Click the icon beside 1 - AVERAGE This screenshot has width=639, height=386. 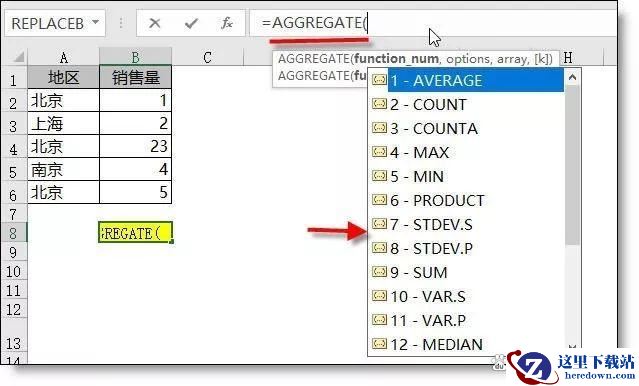(379, 79)
